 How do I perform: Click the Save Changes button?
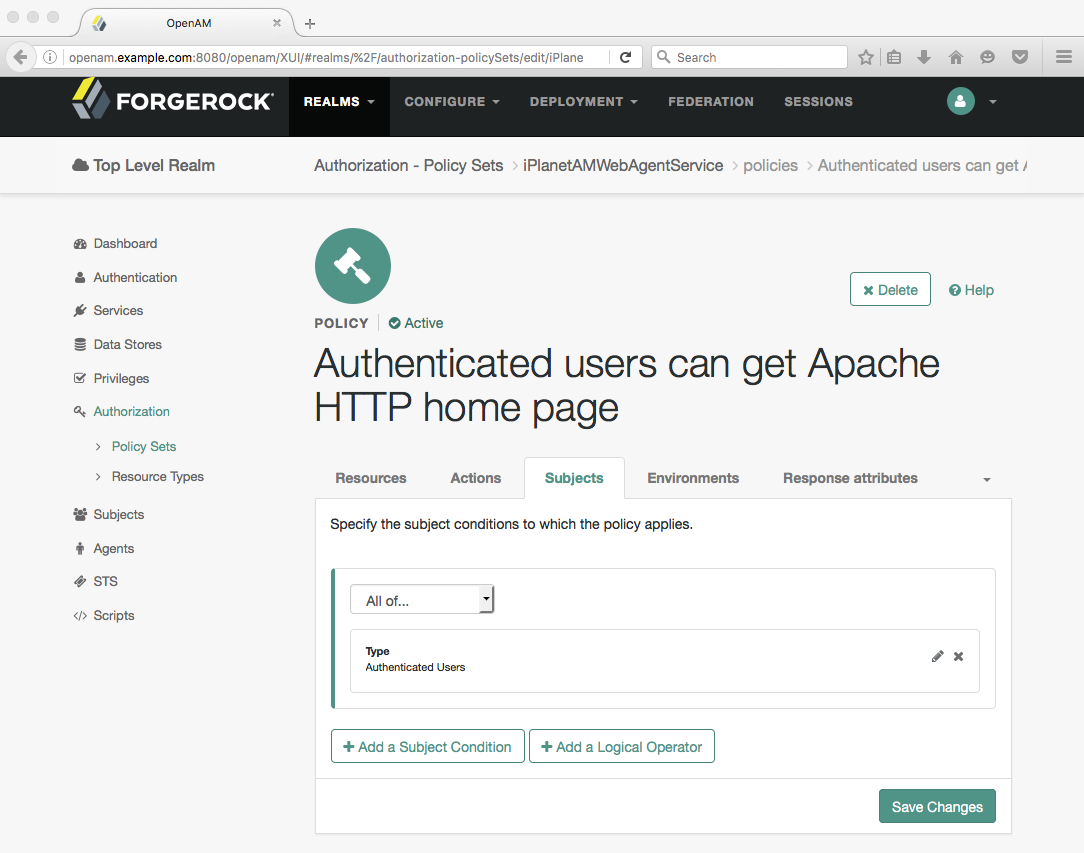tap(937, 807)
